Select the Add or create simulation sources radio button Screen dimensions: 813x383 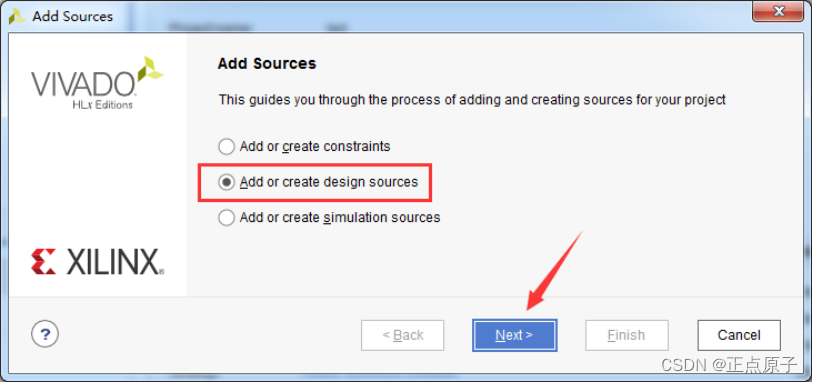227,218
